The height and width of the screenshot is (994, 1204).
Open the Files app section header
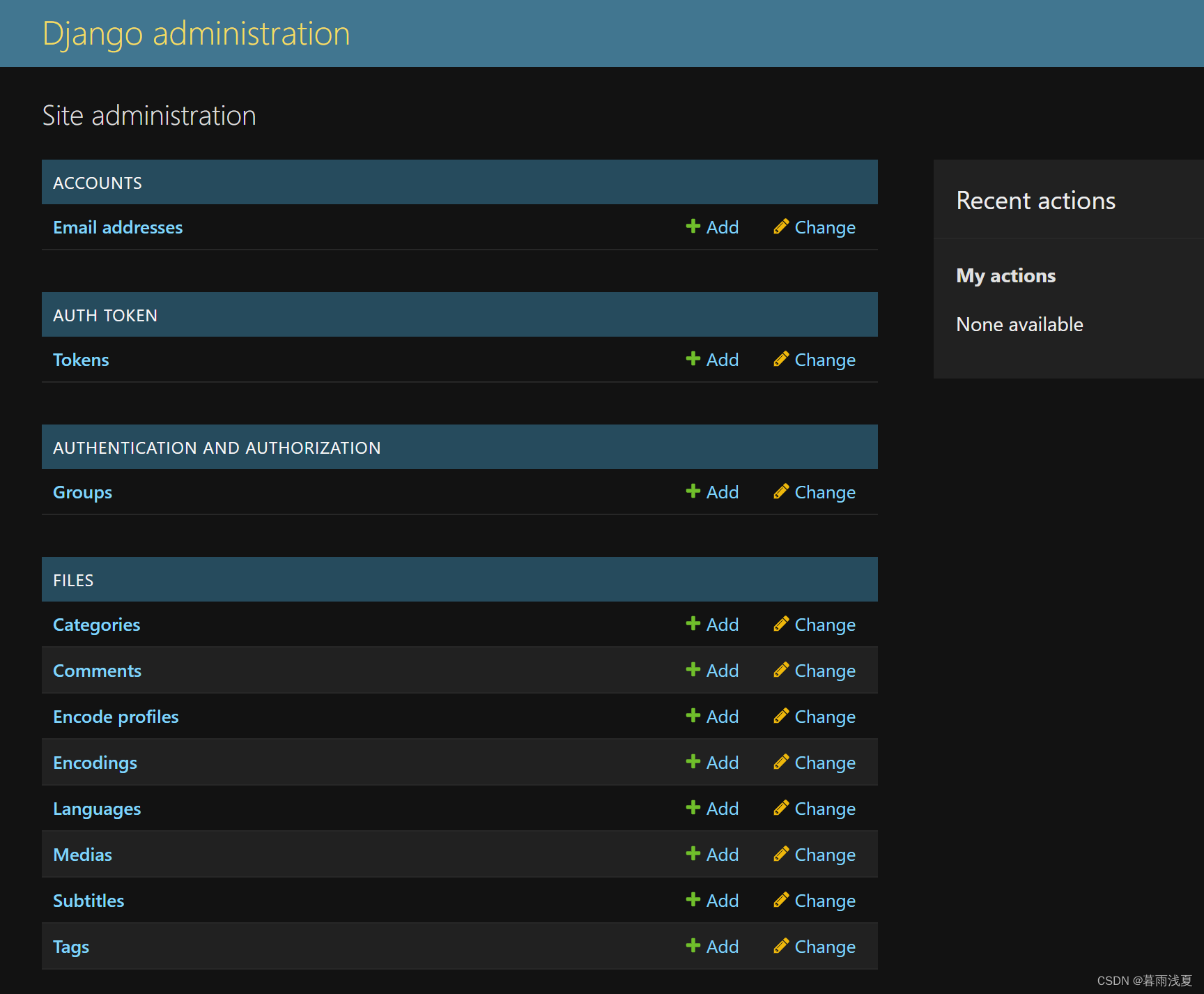coord(73,580)
